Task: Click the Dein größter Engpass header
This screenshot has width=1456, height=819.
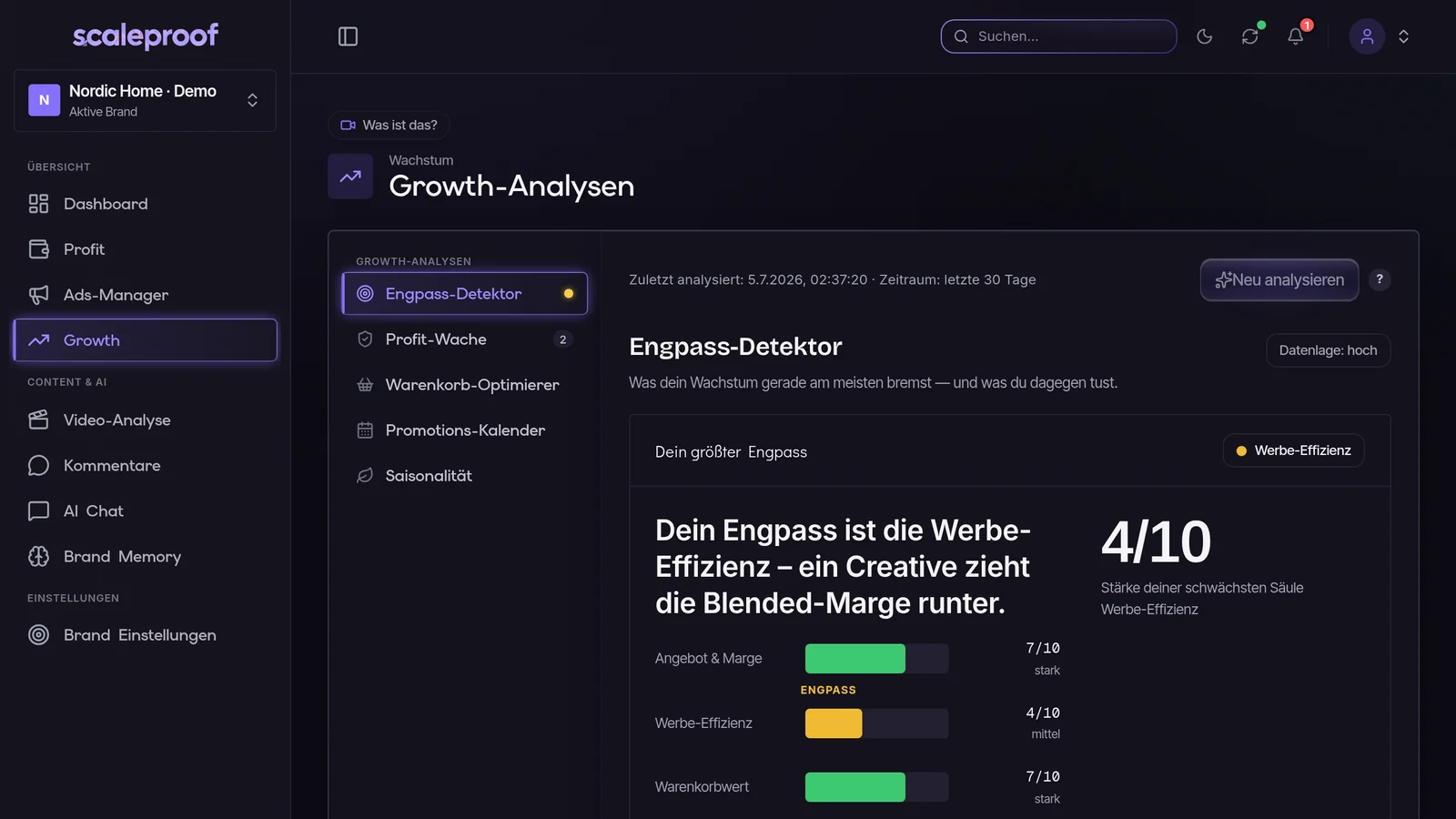Action: [731, 452]
